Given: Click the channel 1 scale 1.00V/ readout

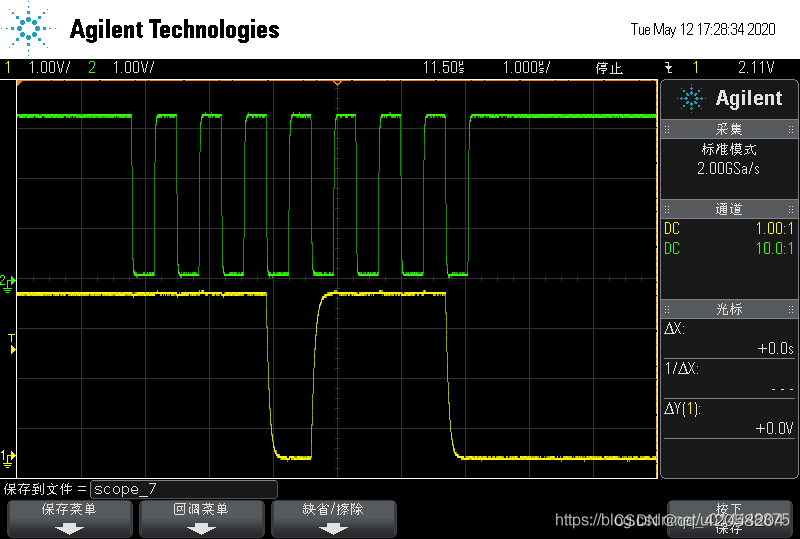Looking at the screenshot, I should click(49, 67).
